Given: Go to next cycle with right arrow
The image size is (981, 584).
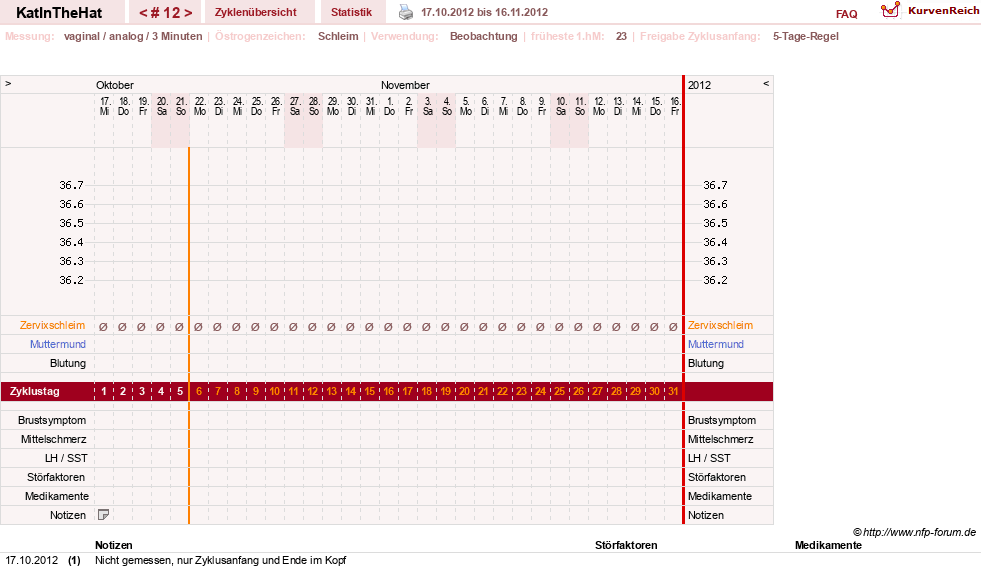Looking at the screenshot, I should pyautogui.click(x=188, y=13).
